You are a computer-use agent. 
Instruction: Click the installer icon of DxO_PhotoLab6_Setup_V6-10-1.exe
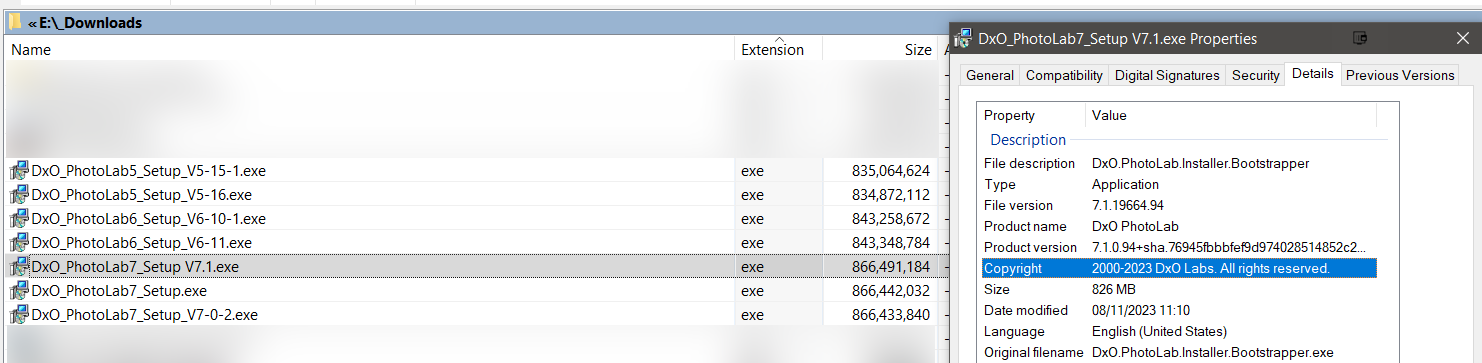point(19,218)
